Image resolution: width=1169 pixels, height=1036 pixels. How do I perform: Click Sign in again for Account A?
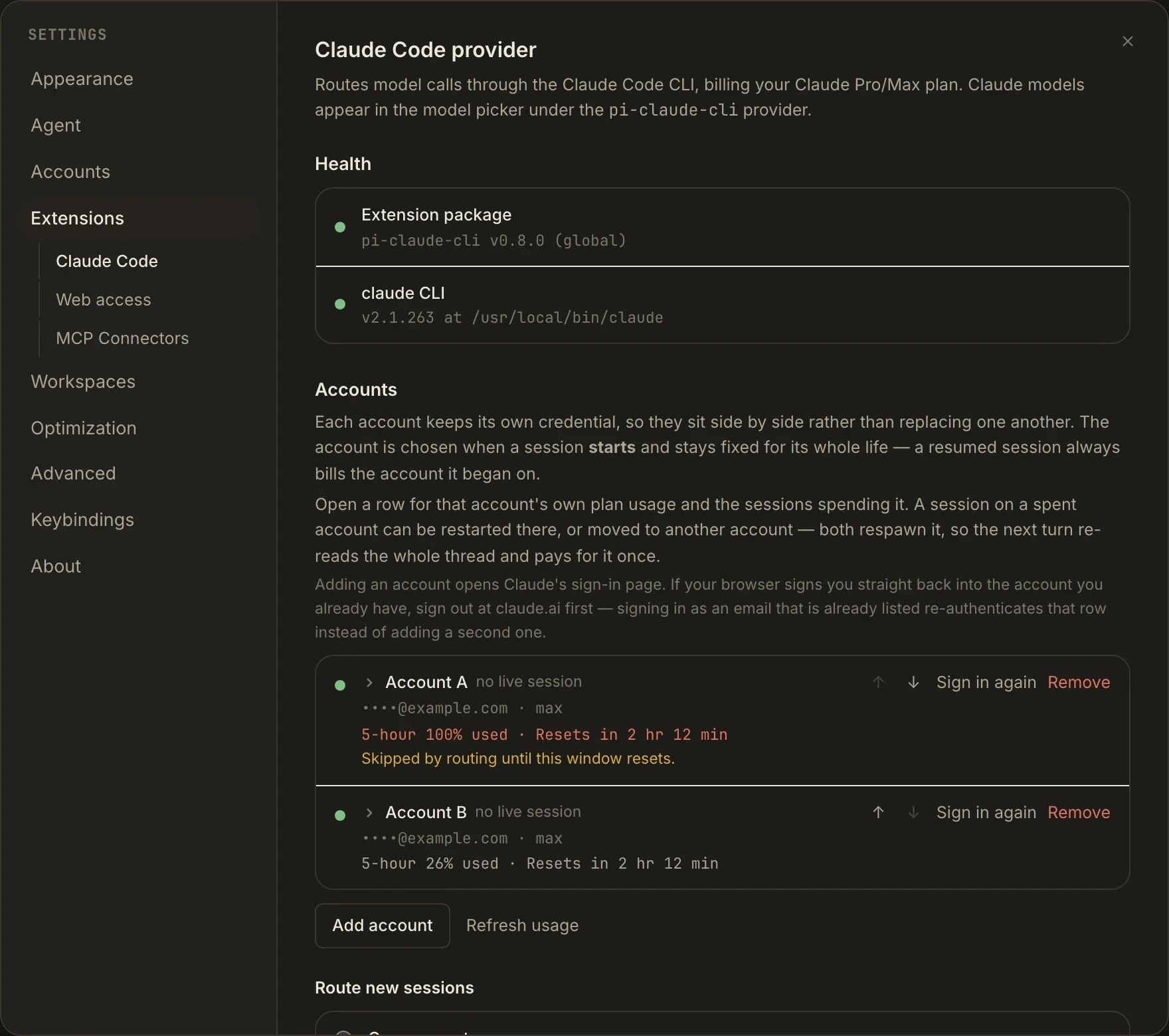986,682
